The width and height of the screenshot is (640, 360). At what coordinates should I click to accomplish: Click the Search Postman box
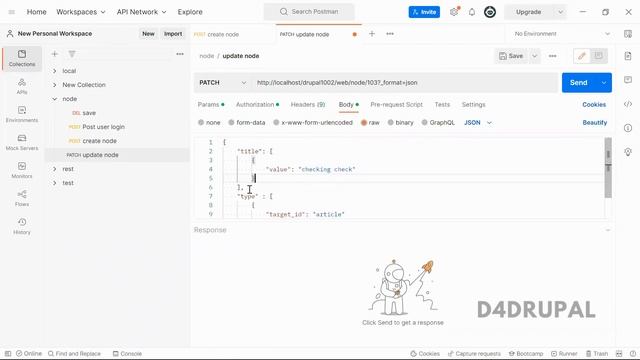(x=309, y=12)
